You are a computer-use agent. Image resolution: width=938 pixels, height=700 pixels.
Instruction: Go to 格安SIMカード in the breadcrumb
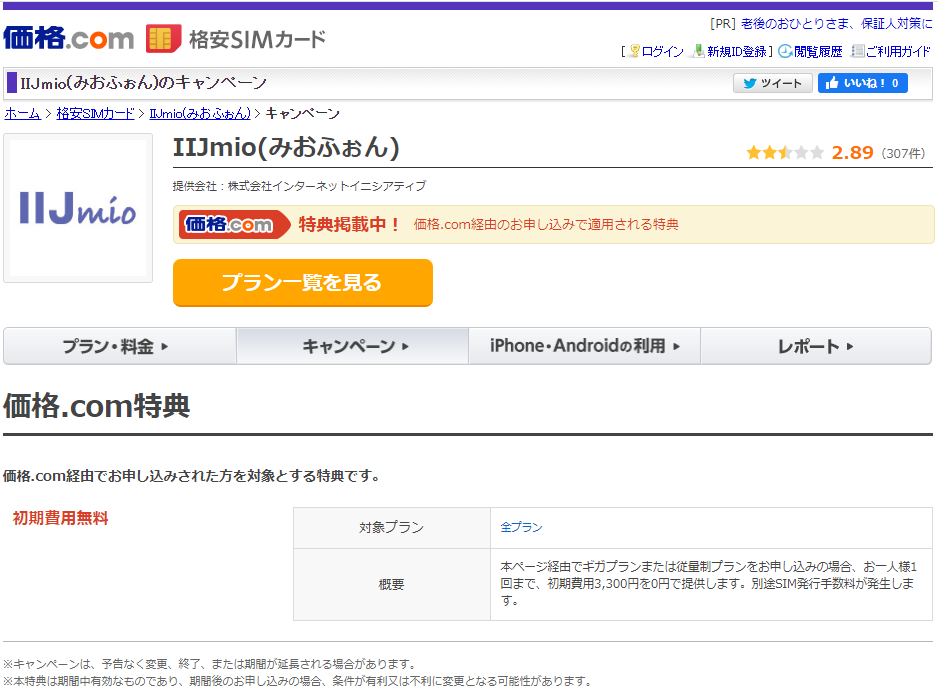tap(95, 114)
